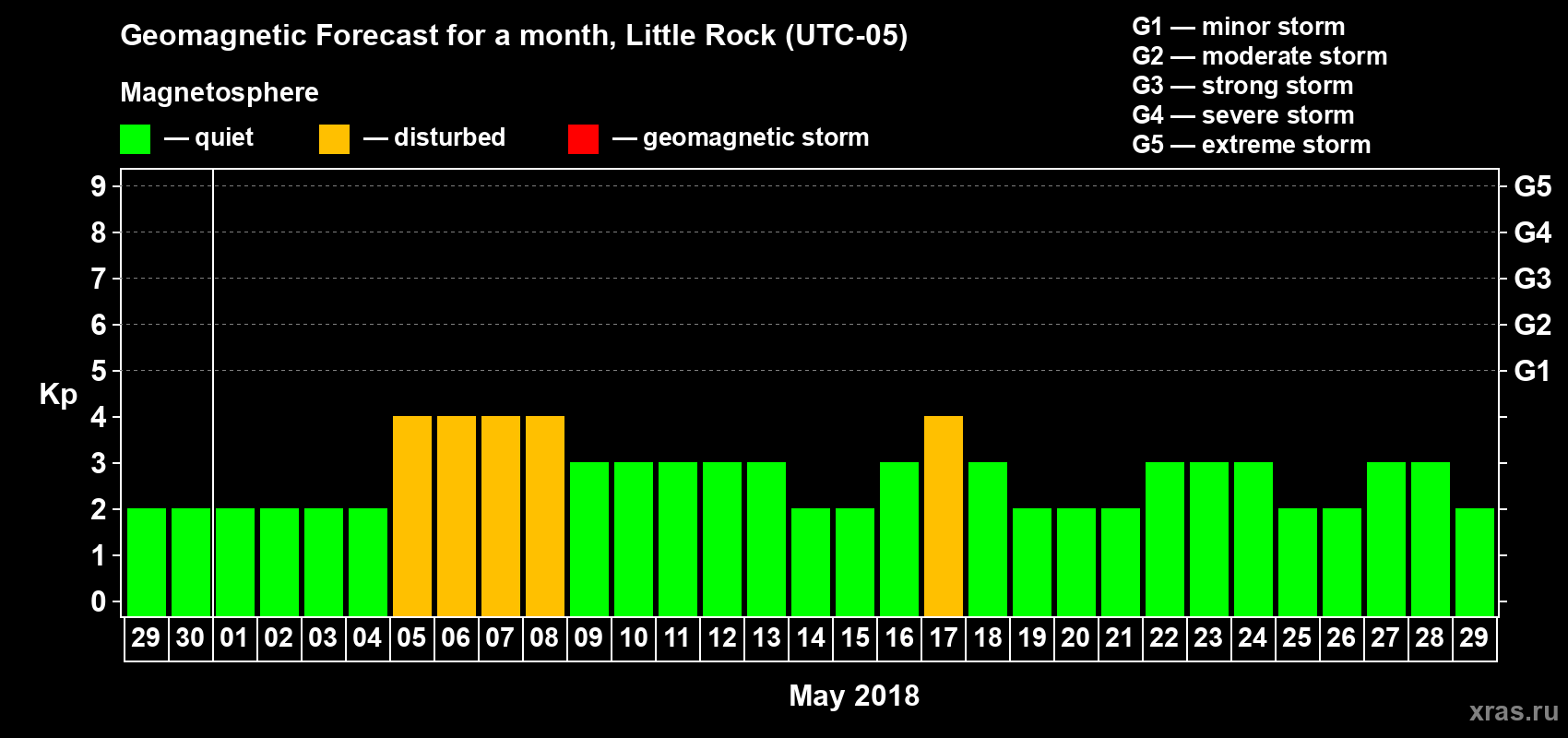Viewport: 1568px width, 738px height.
Task: Click the May 2018 month label
Action: (854, 696)
